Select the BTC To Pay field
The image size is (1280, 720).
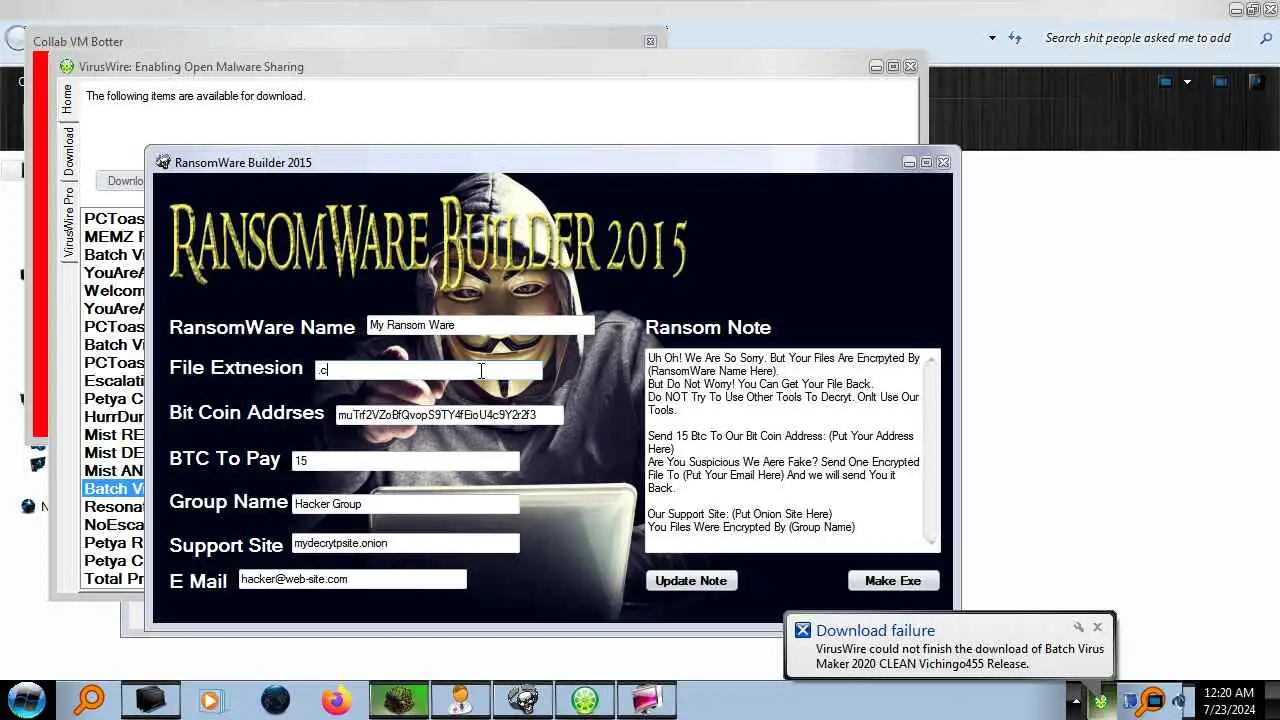405,461
